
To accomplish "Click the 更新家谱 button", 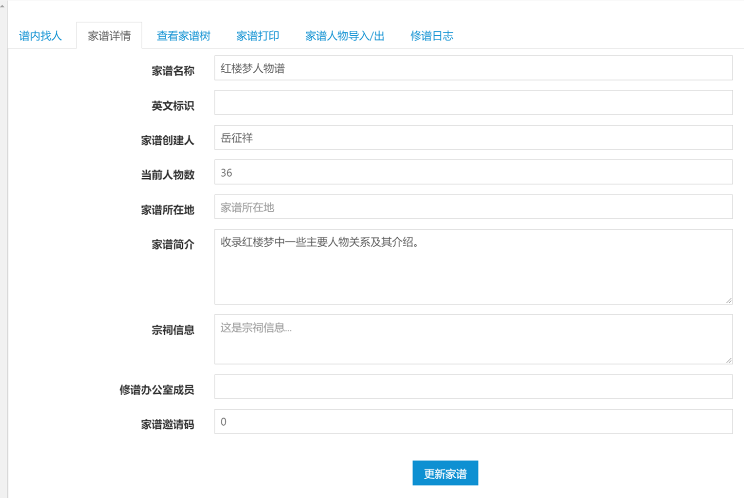I will 445,473.
